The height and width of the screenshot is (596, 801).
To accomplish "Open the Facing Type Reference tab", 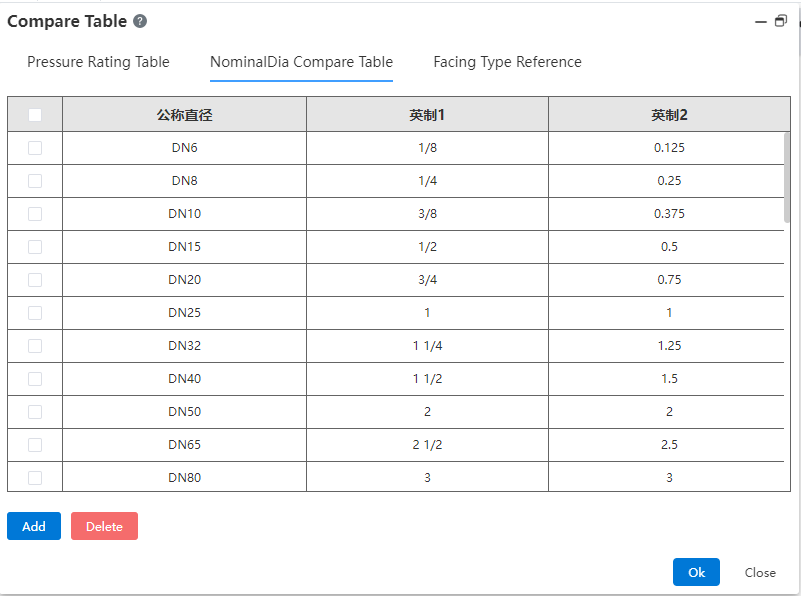I will point(507,62).
